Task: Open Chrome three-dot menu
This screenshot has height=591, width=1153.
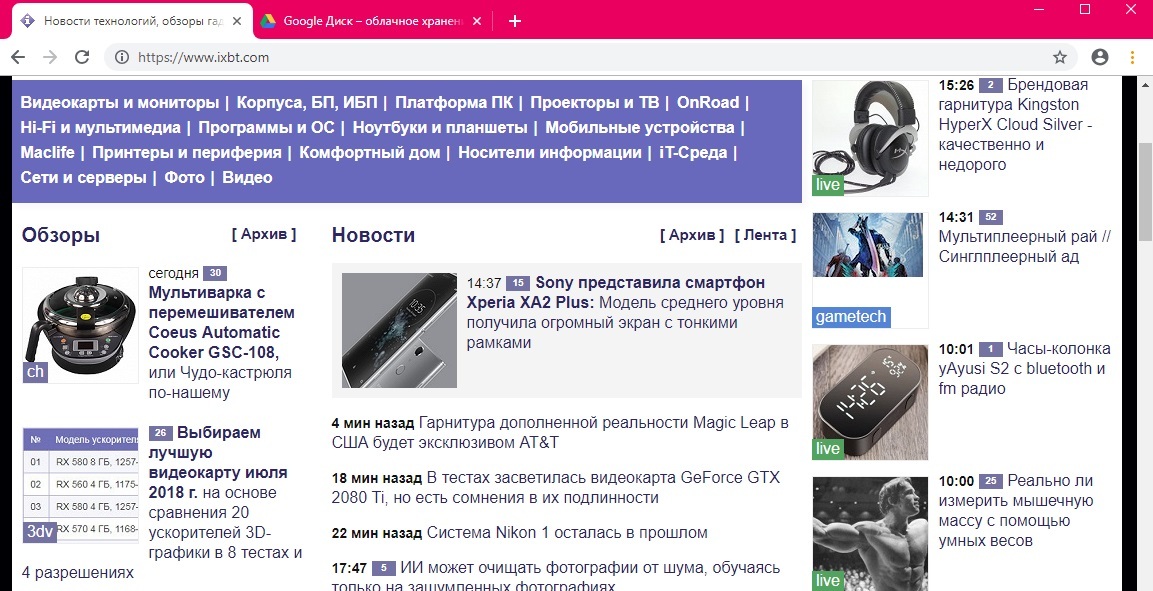Action: 1132,57
